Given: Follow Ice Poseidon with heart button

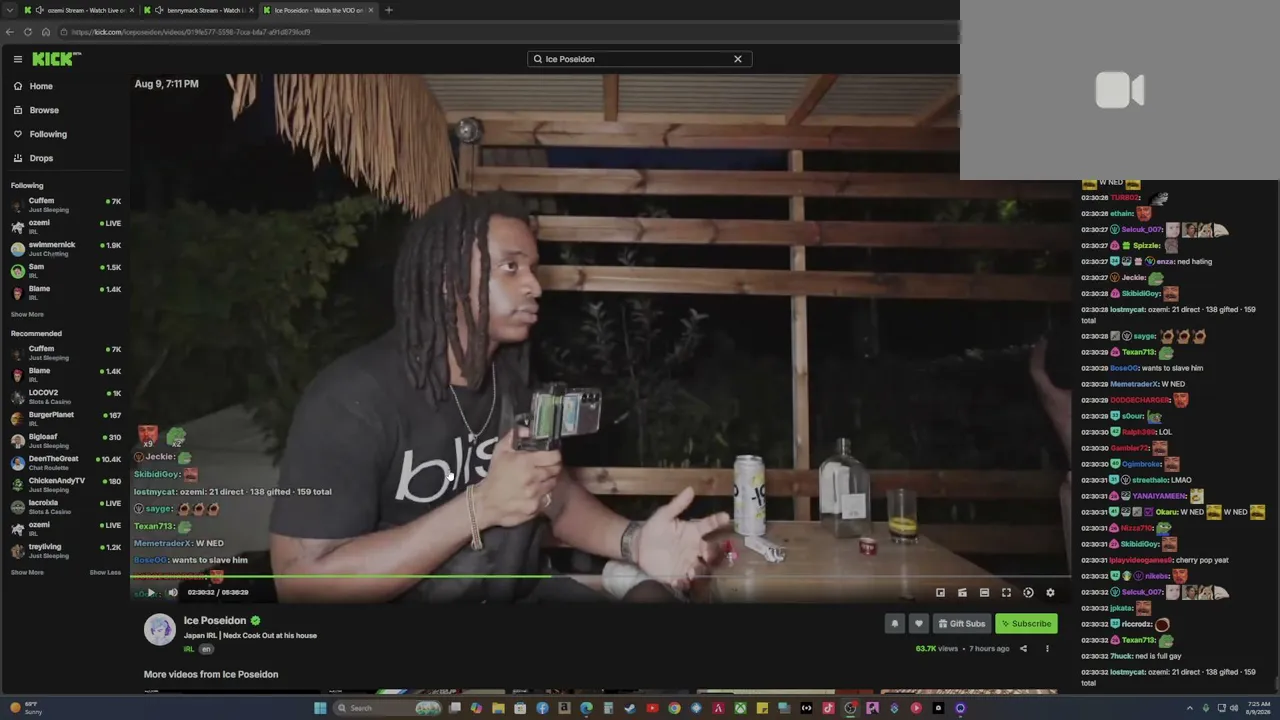Looking at the screenshot, I should pos(919,624).
